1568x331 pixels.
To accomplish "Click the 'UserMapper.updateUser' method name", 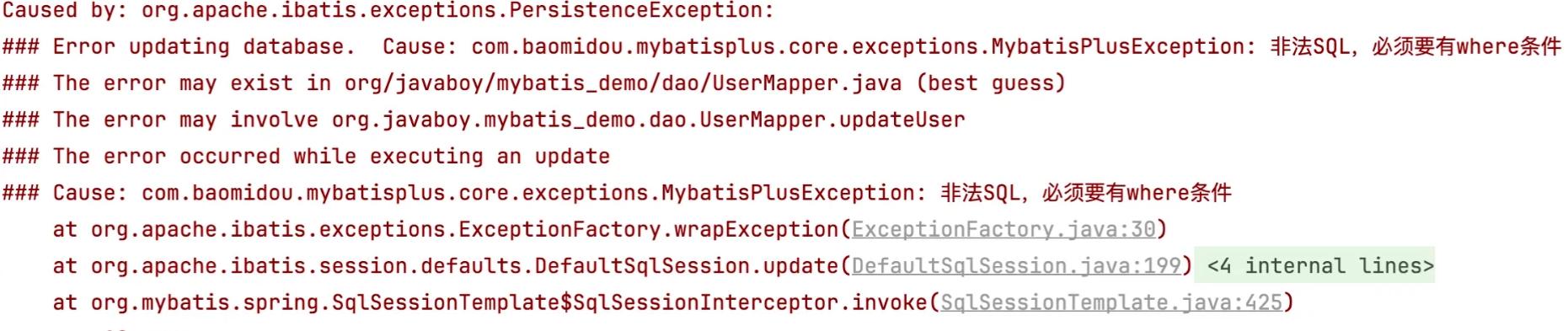I will pos(832,120).
